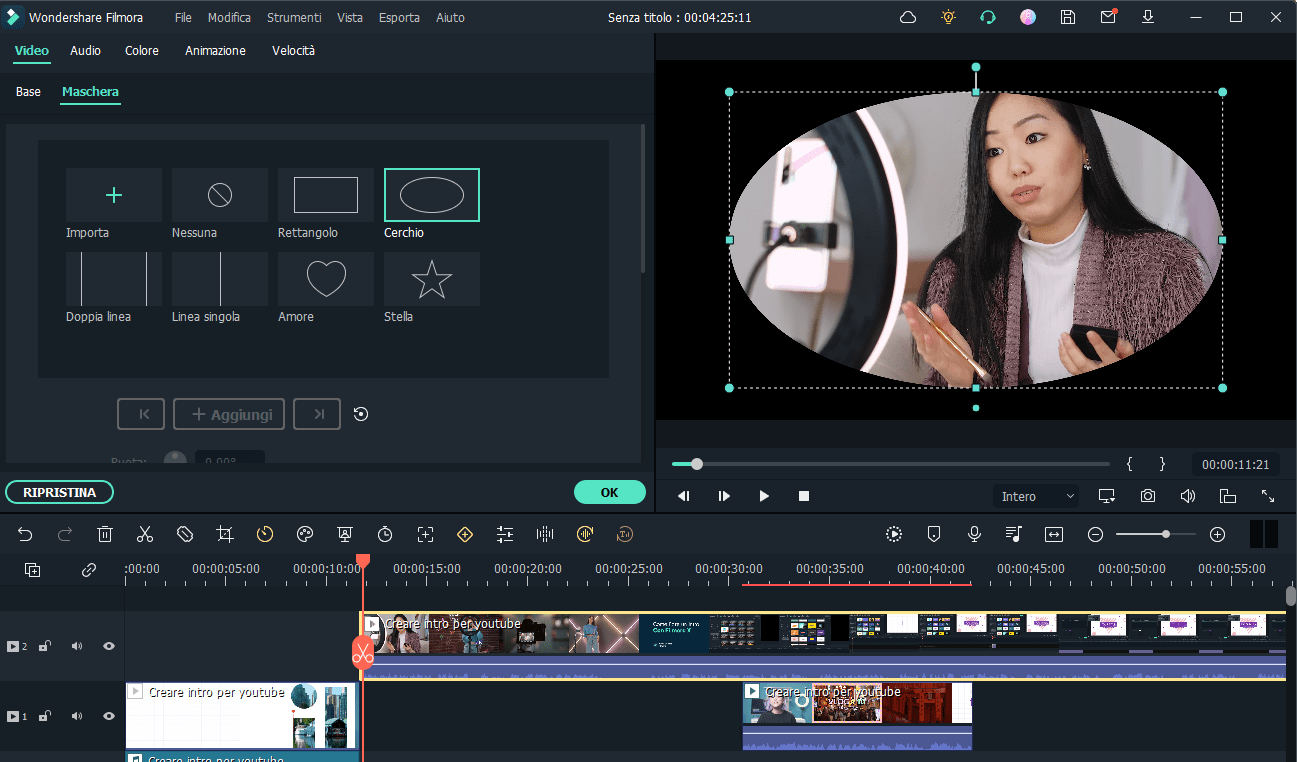Select the Stella star mask
Viewport: 1297px width, 762px height.
(x=432, y=279)
